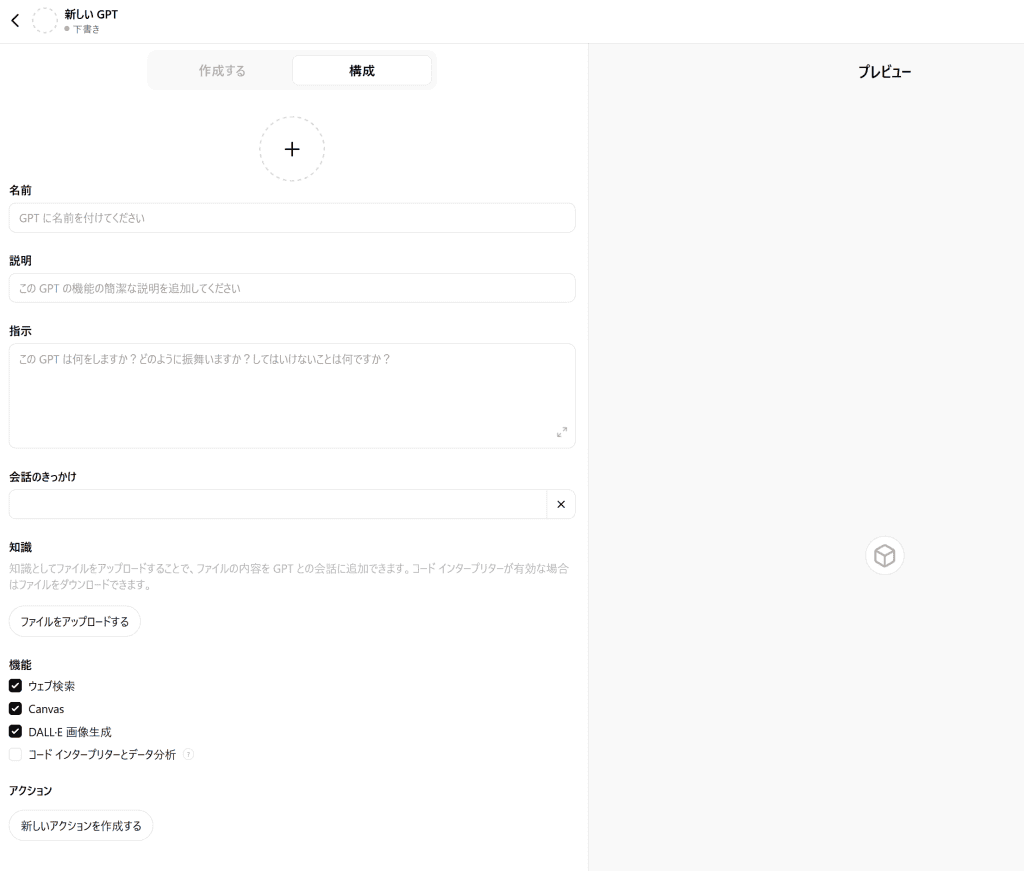Click the draft GPT avatar circle in header

pos(45,20)
